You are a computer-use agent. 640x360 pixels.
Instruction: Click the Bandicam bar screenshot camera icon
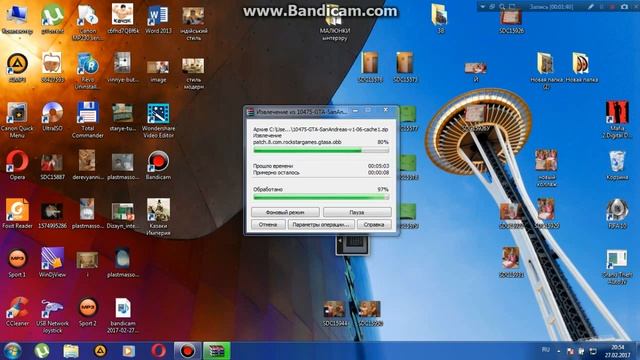click(624, 7)
